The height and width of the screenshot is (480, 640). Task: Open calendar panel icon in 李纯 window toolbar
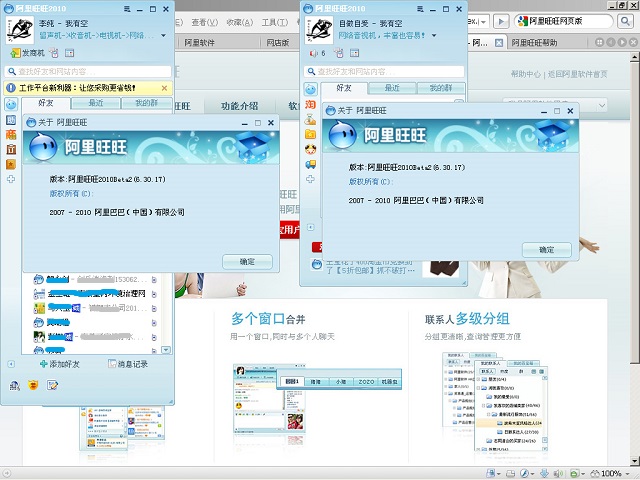69,53
